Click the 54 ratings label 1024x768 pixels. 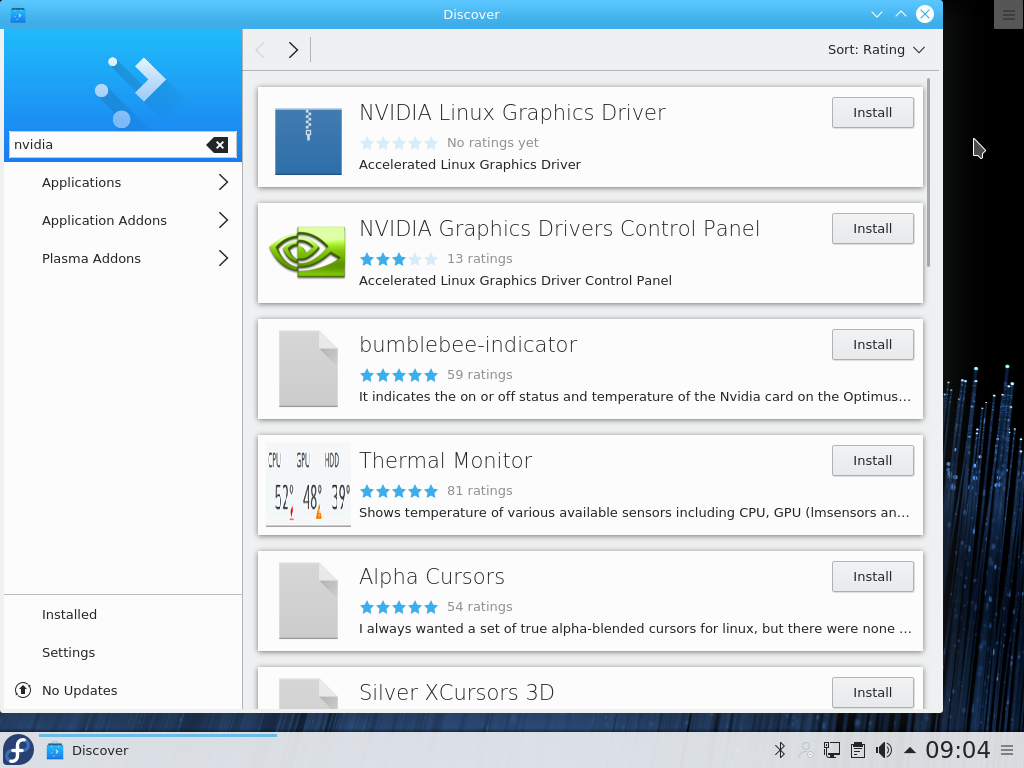coord(479,607)
